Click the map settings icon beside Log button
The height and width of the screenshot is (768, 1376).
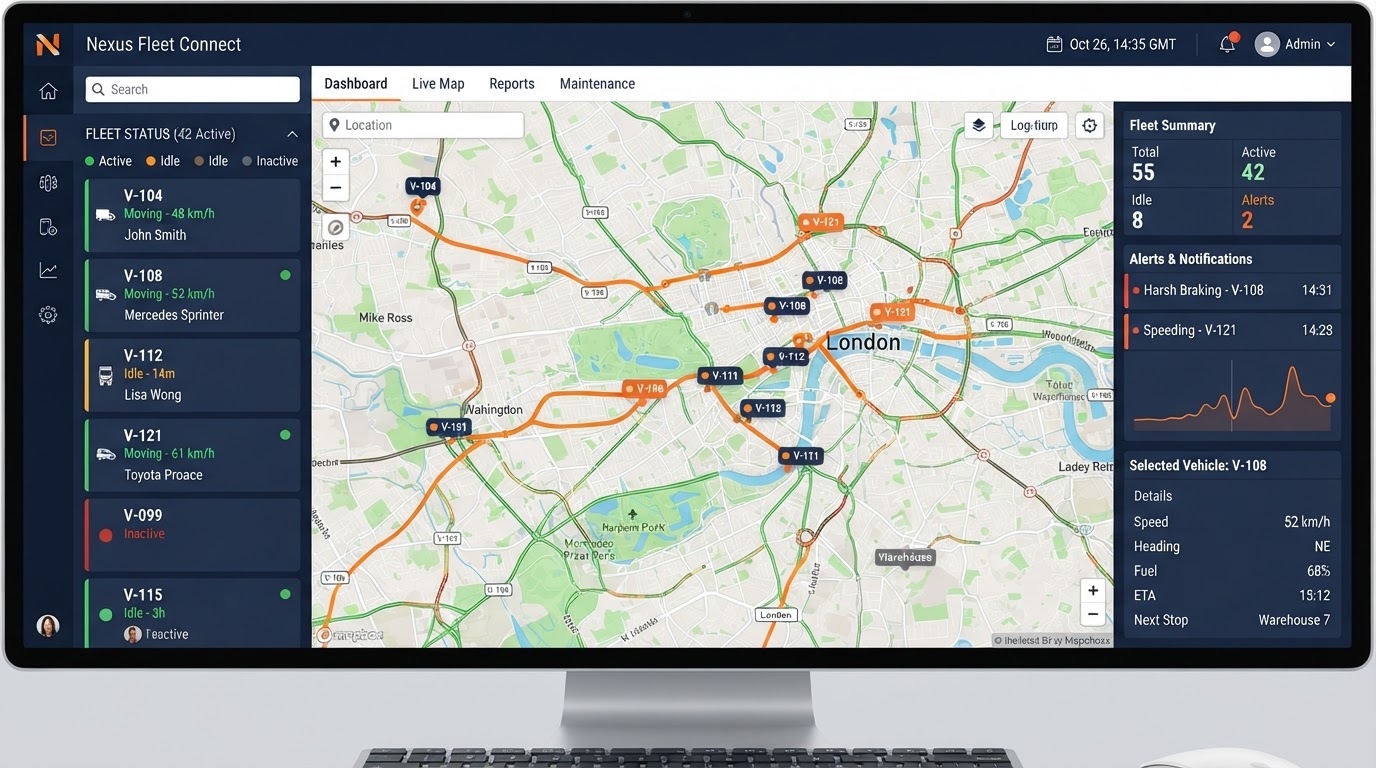point(1089,126)
